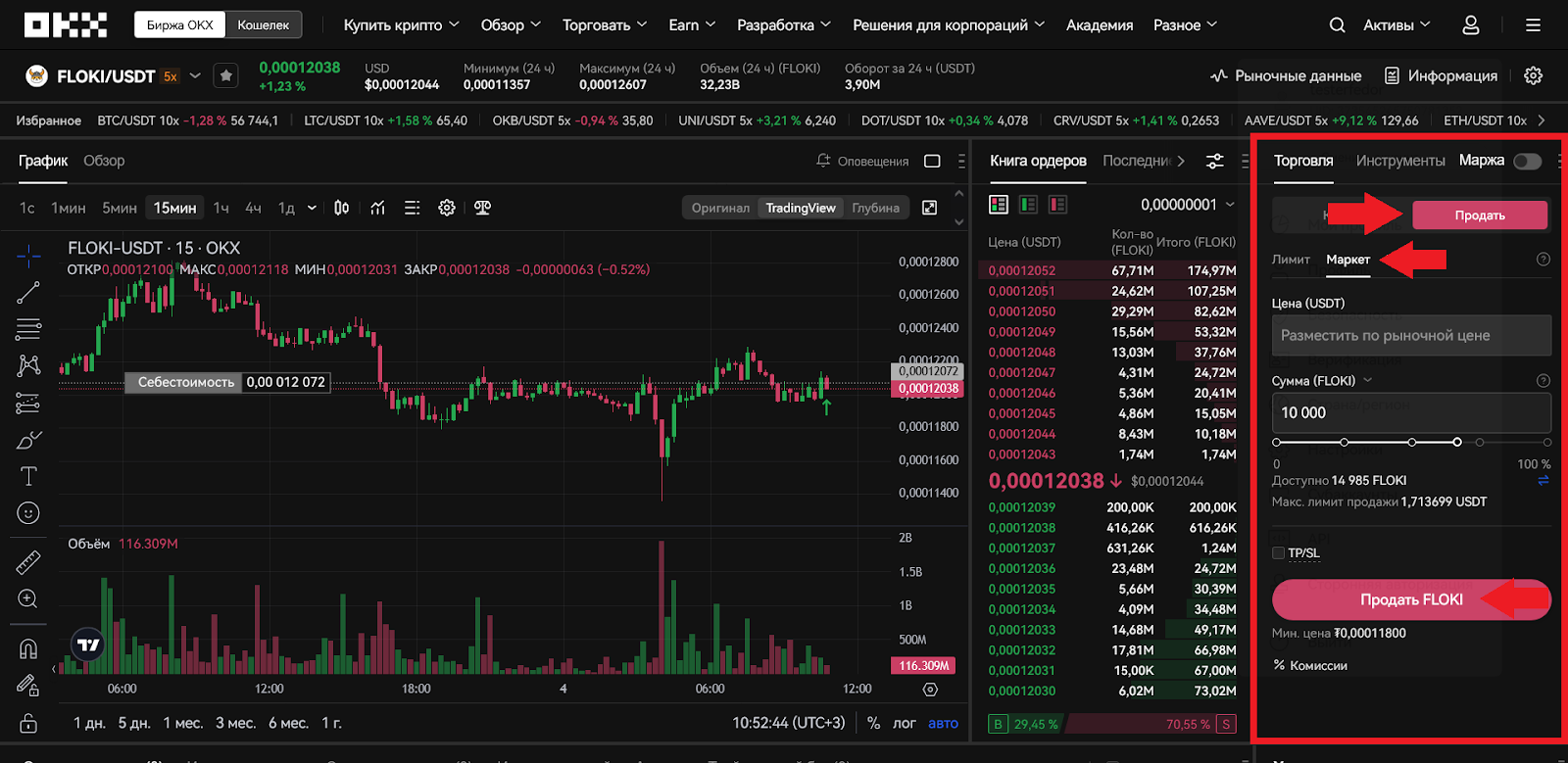Show order book both sides view
Screen dimensions: 1568x763
tap(999, 204)
